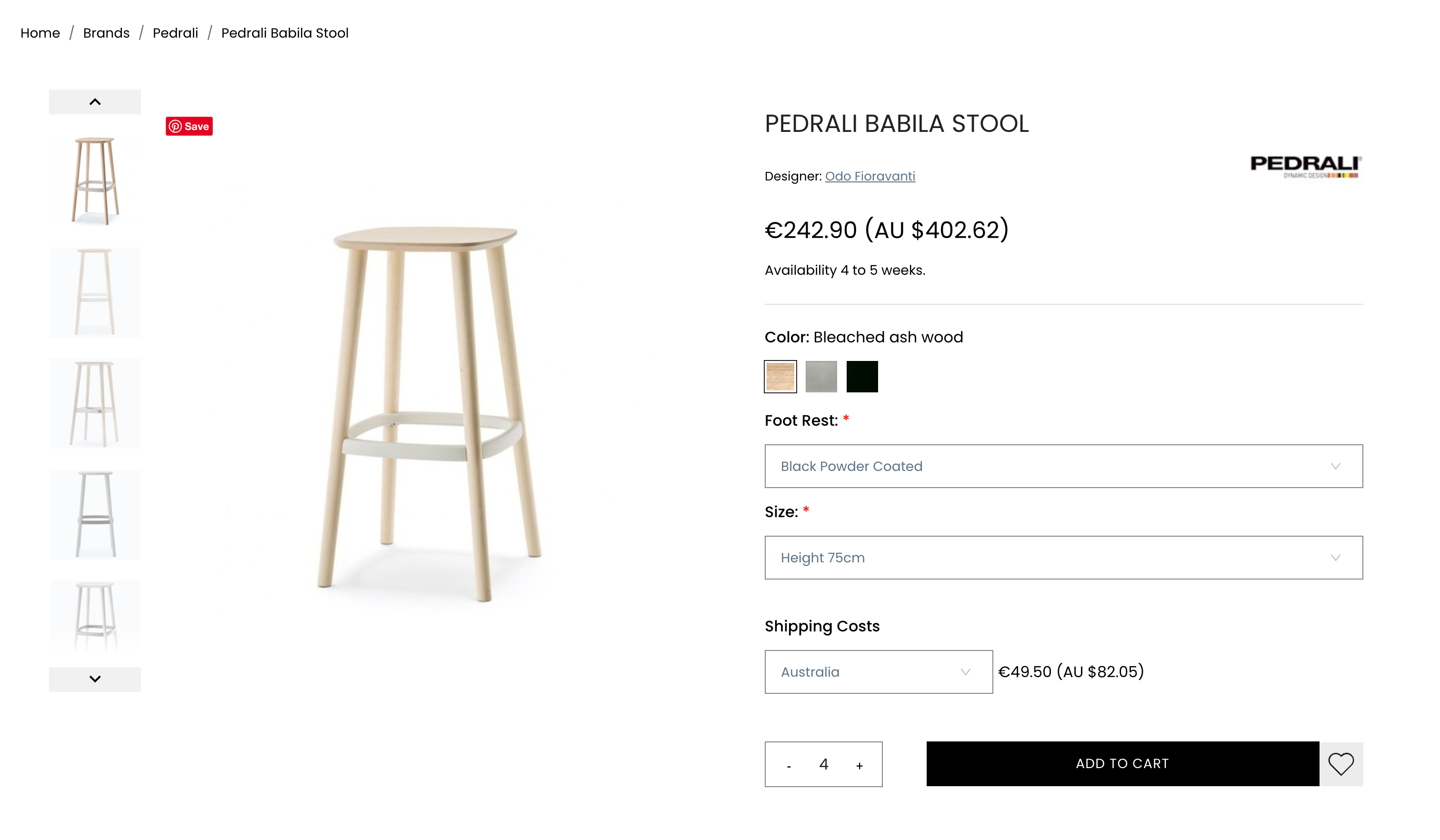The width and height of the screenshot is (1440, 840).
Task: Click ADD TO CART button
Action: point(1121,763)
